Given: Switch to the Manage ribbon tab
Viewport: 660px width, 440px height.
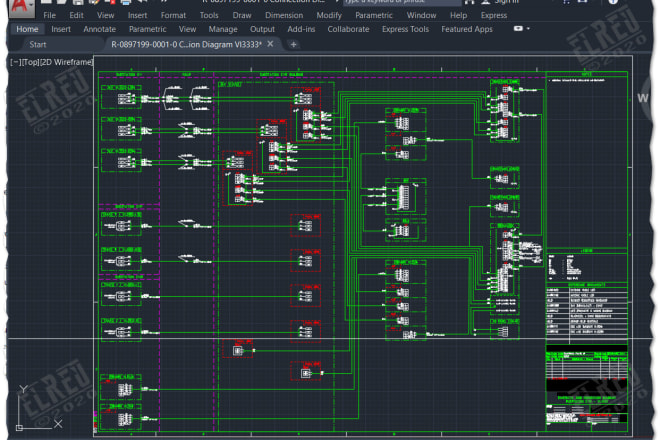Looking at the screenshot, I should [223, 29].
